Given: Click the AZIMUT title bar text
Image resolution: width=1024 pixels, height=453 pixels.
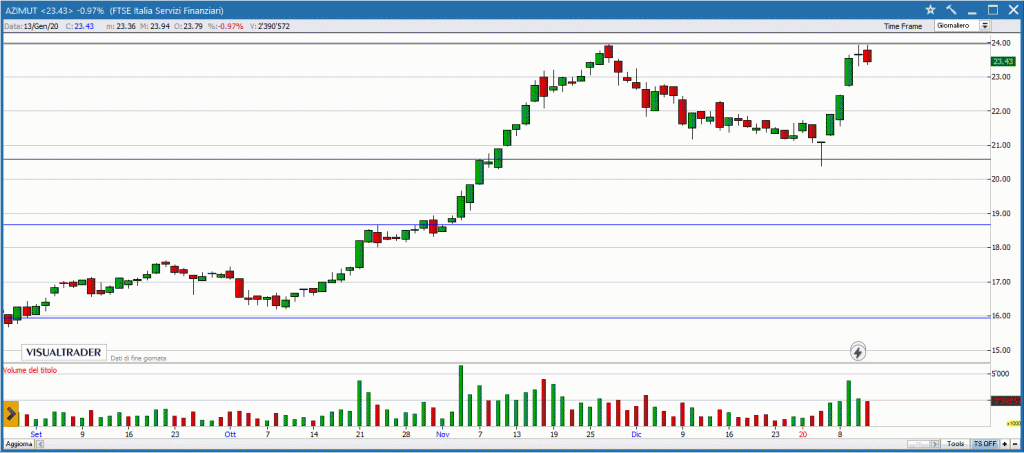Looking at the screenshot, I should click(x=20, y=9).
